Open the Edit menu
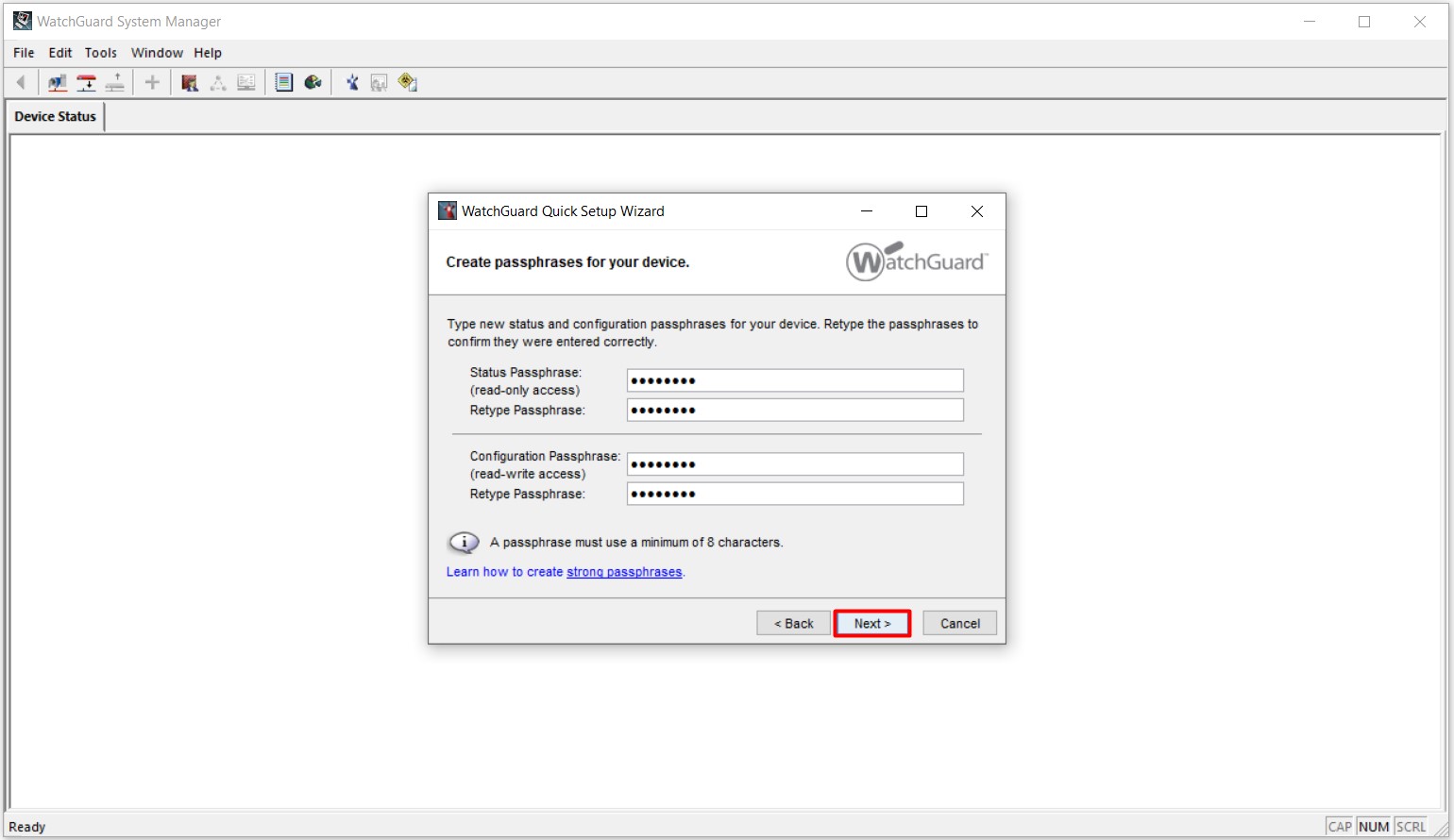Image resolution: width=1454 pixels, height=840 pixels. (60, 53)
